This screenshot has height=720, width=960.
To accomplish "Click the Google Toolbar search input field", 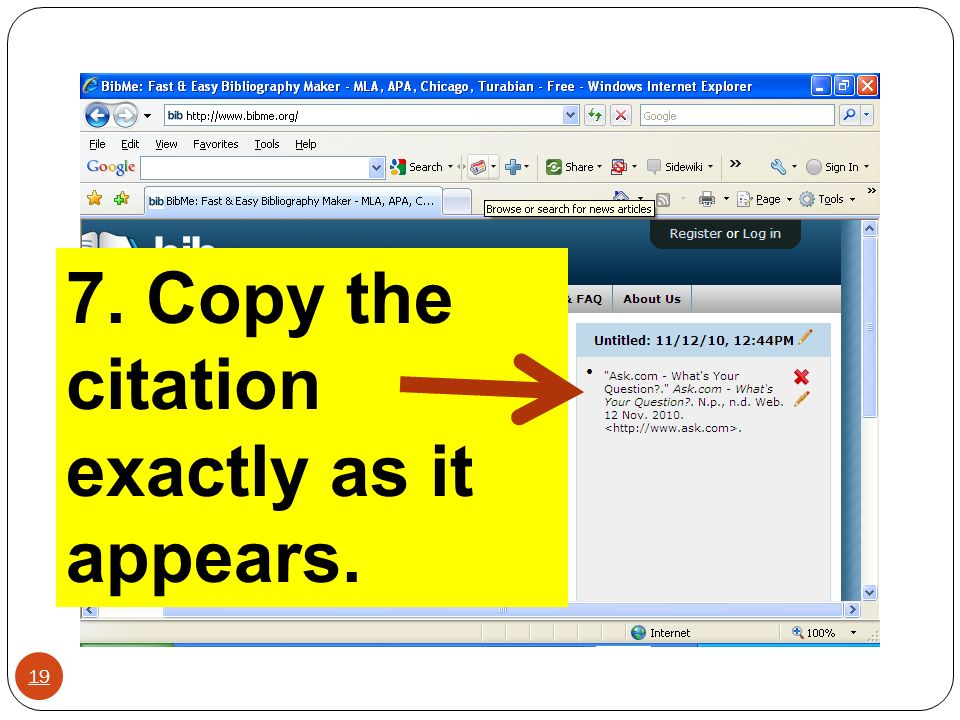I will [x=255, y=167].
